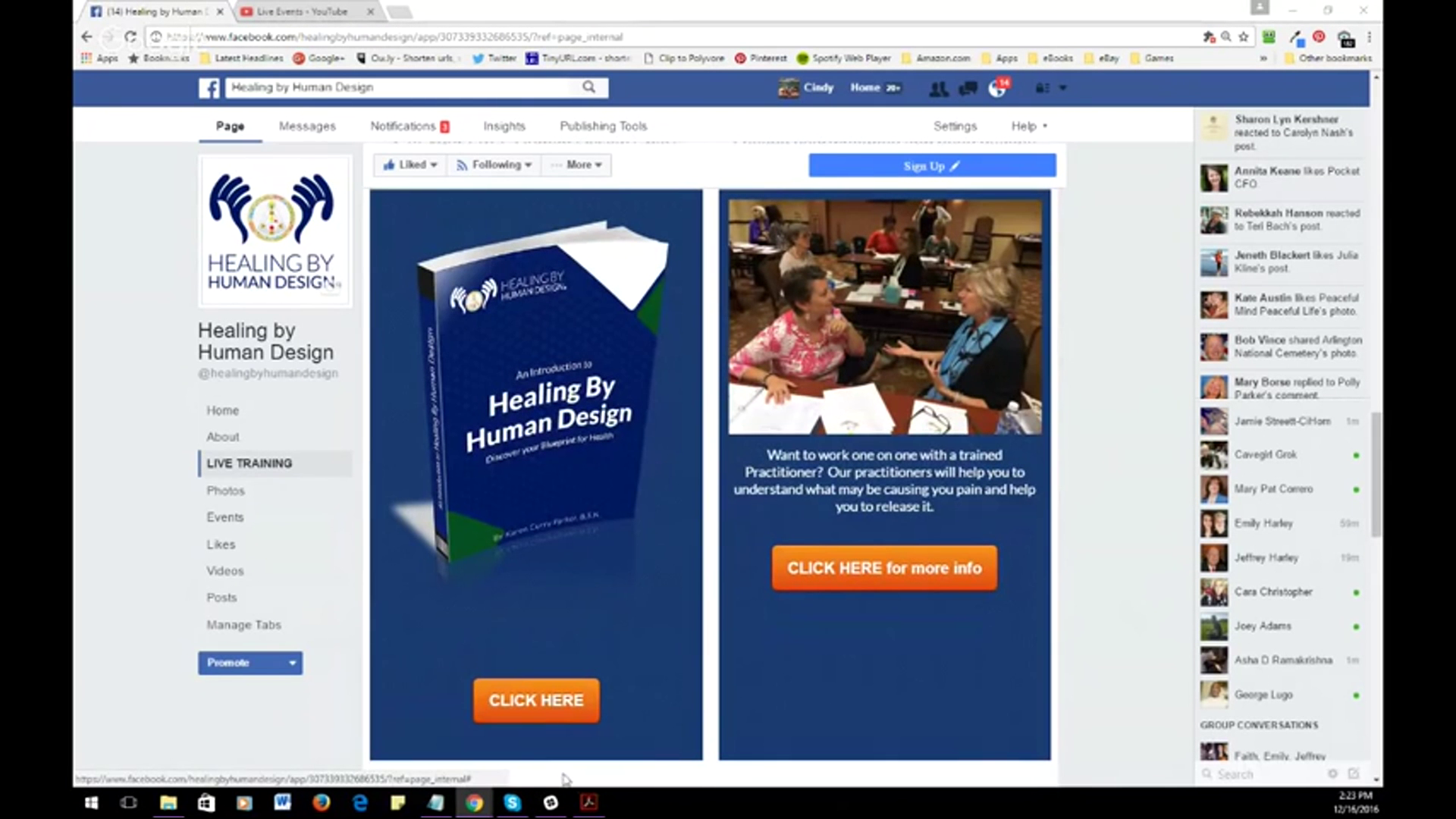Open the Privacy Shortcuts lock icon

click(x=1042, y=88)
